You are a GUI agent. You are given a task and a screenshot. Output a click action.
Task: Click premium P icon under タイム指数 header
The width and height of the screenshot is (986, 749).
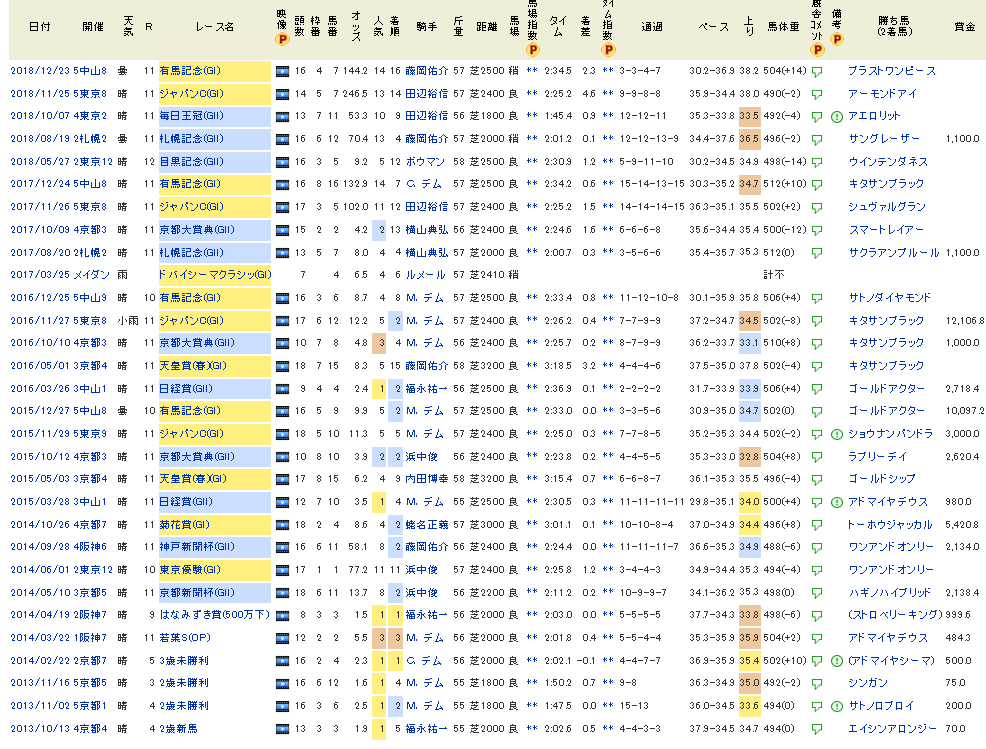click(608, 48)
